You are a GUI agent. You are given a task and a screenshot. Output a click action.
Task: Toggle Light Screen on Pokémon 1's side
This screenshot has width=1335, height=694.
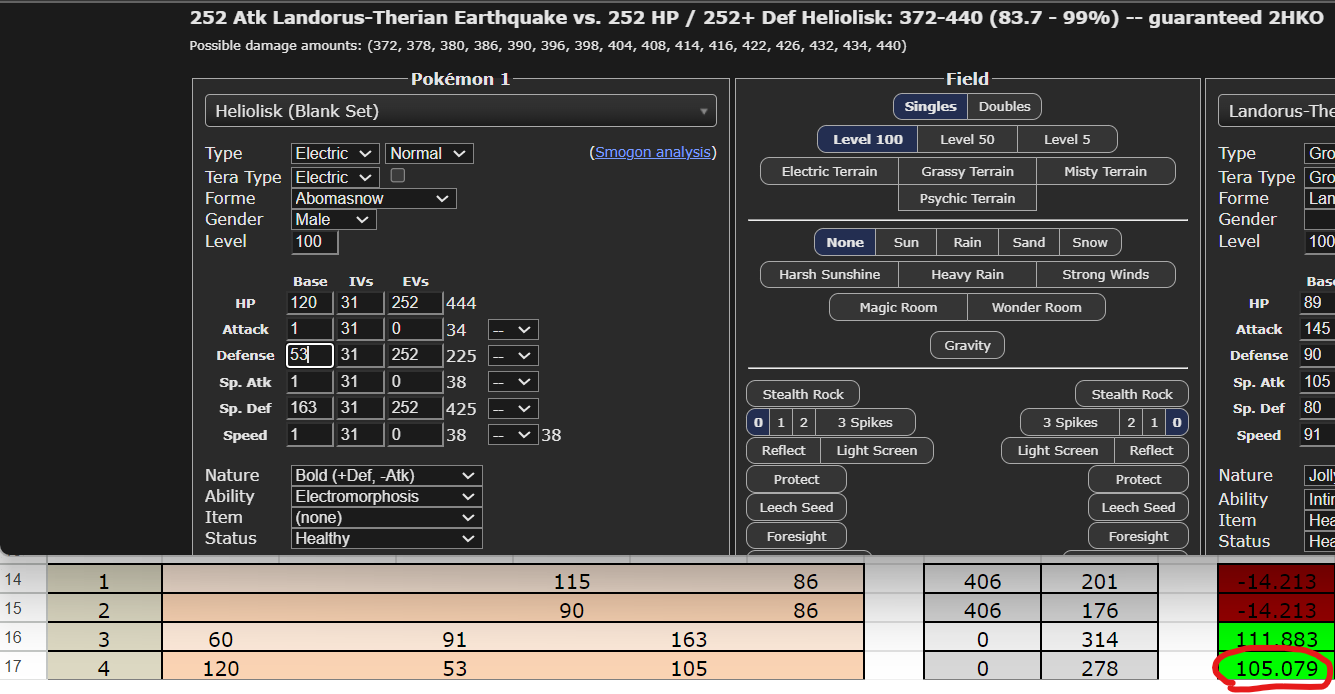876,450
